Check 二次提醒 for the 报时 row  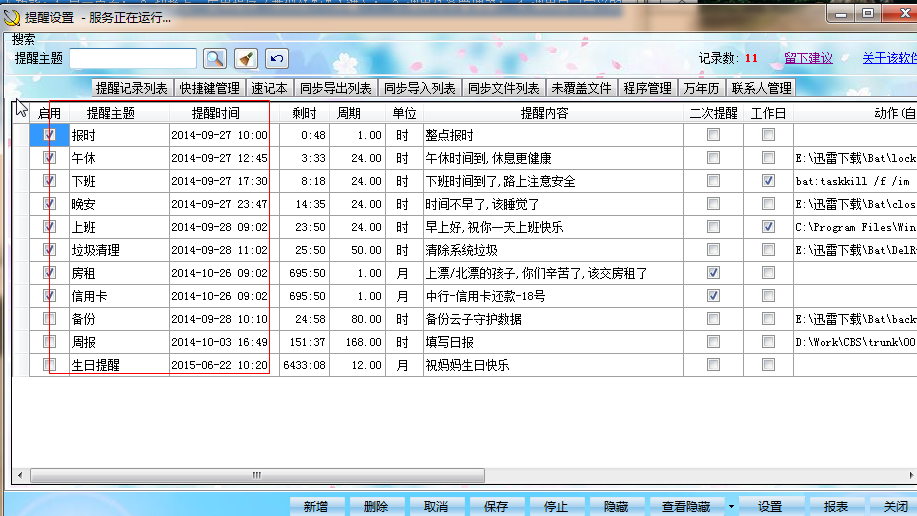coord(713,135)
